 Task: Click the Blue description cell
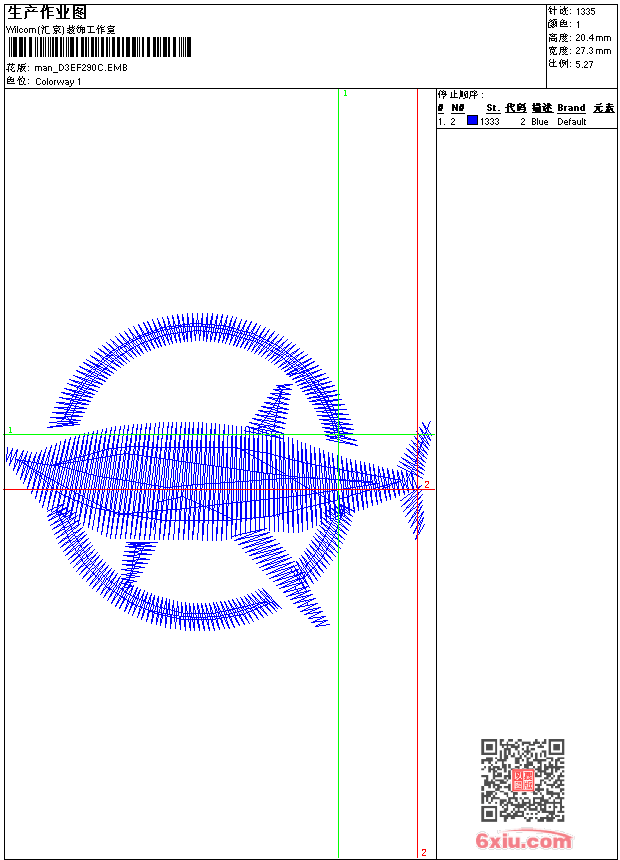pyautogui.click(x=540, y=122)
